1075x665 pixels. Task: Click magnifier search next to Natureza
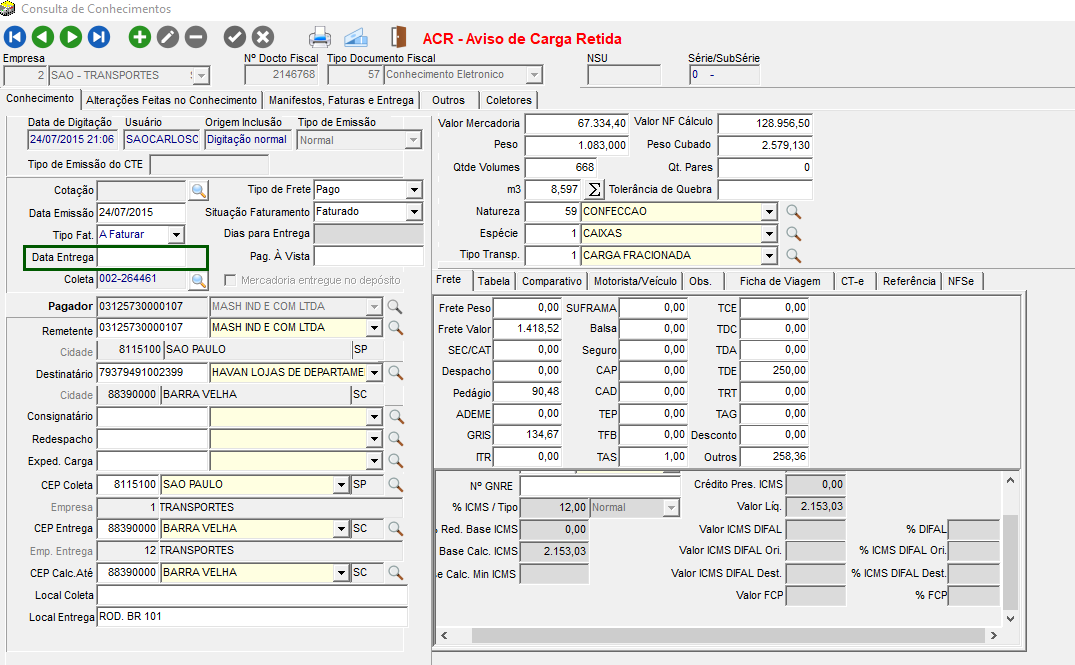pyautogui.click(x=793, y=212)
